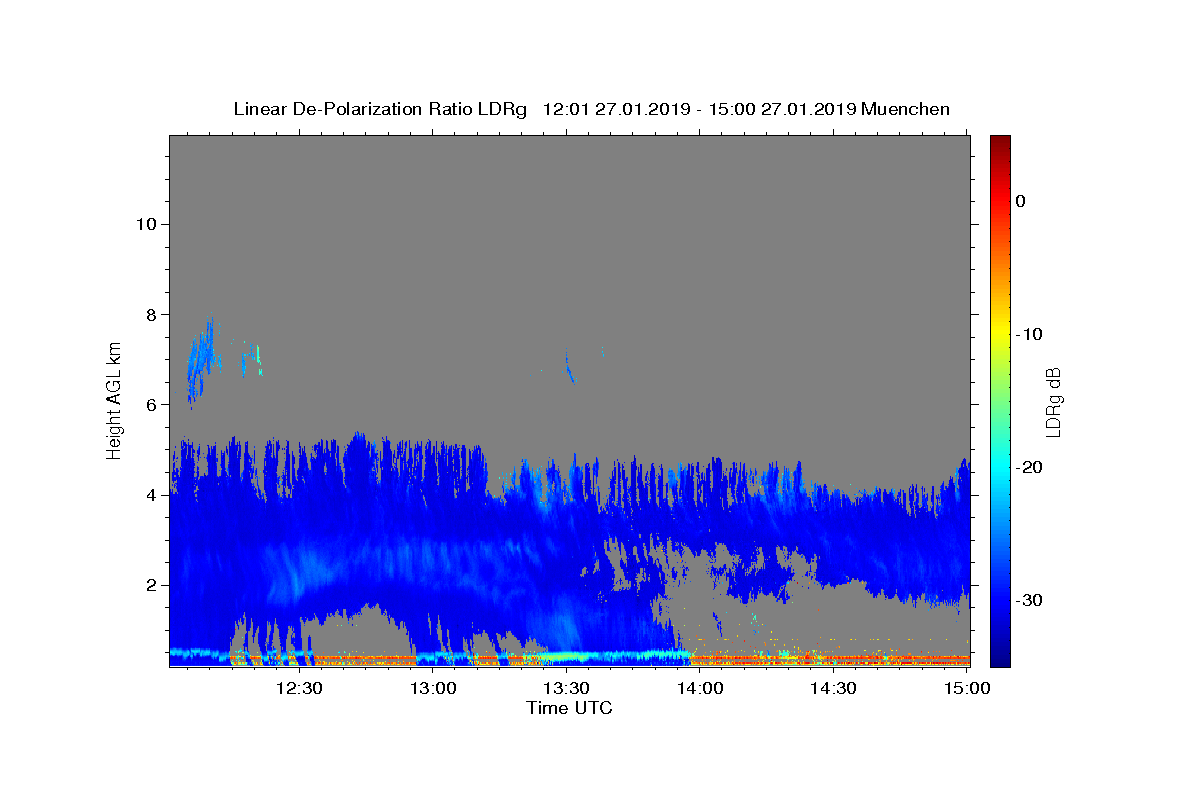The width and height of the screenshot is (1200, 800).
Task: Click the 12:30 time tick label
Action: tap(298, 688)
